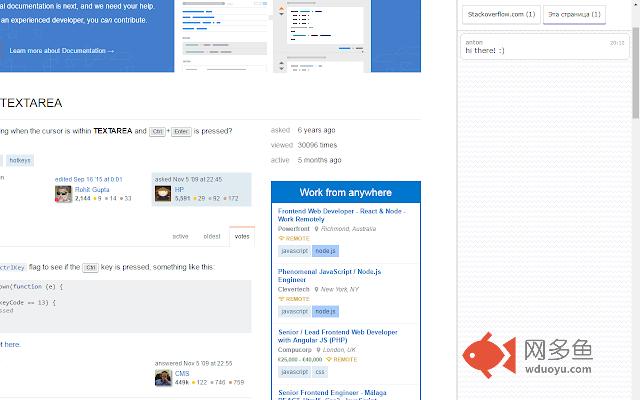Viewport: 640px width, 400px height.
Task: Click the node.js tag under Clevertech job
Action: (x=325, y=311)
